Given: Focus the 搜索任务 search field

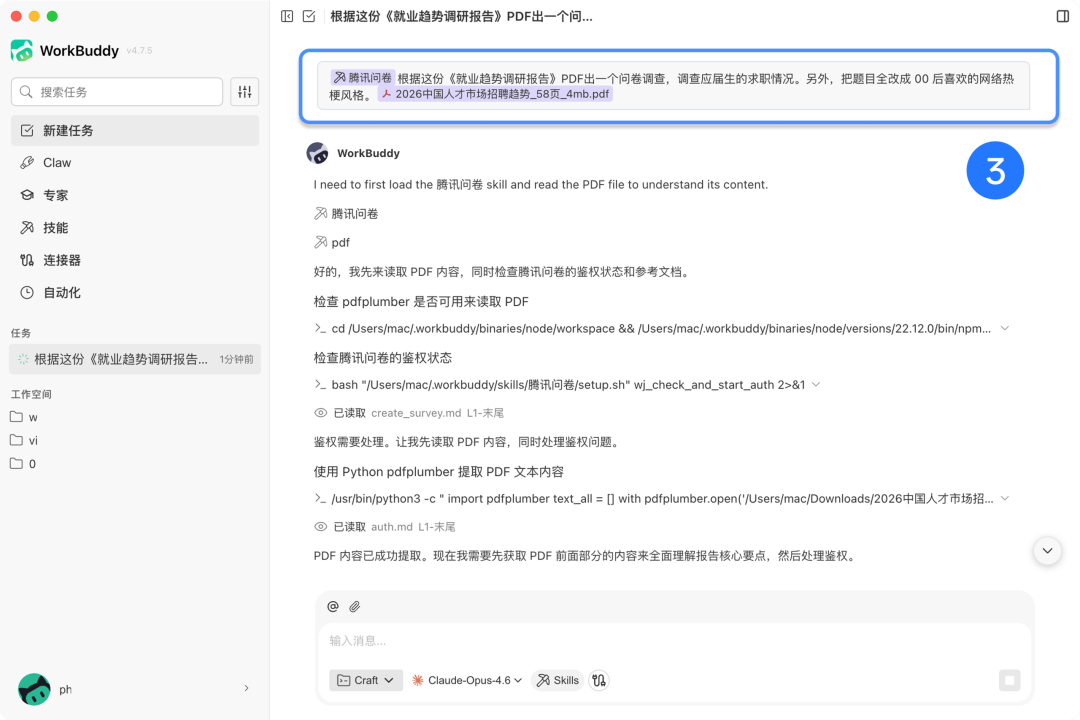Looking at the screenshot, I should (117, 92).
